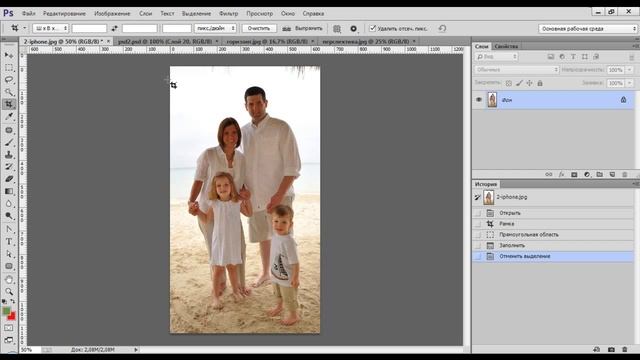Open Основная рабочая среда workspace dropdown

pyautogui.click(x=587, y=29)
